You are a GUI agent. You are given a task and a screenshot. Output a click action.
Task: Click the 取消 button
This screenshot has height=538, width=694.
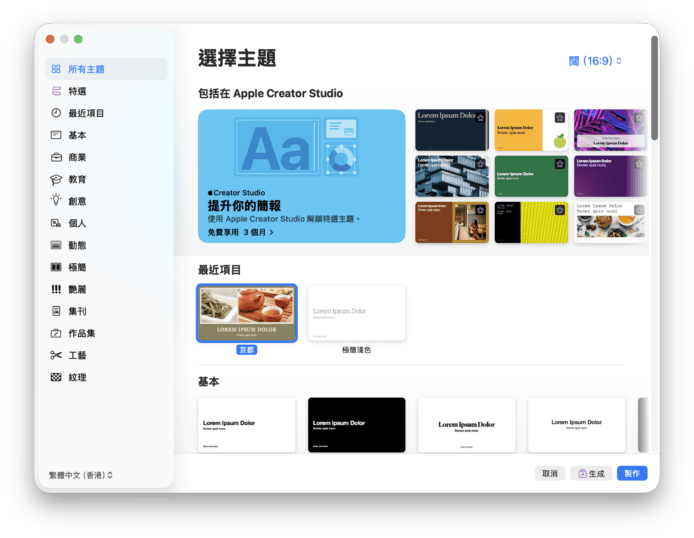(550, 474)
